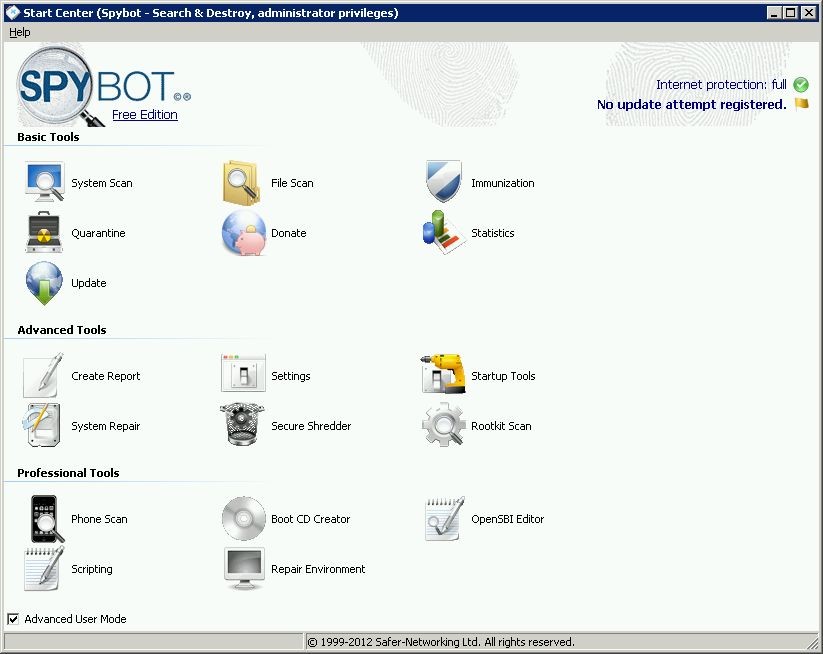Image resolution: width=823 pixels, height=654 pixels.
Task: Click the Spybot logo image
Action: (104, 86)
